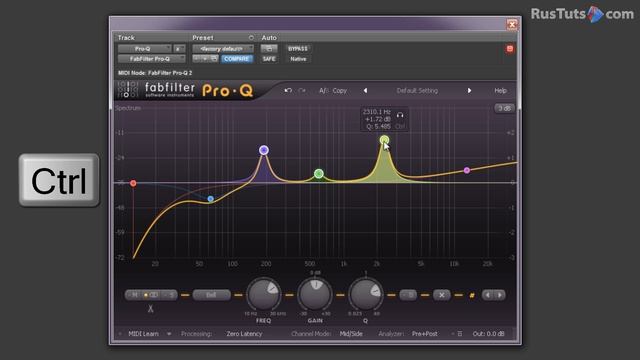Image resolution: width=640 pixels, height=360 pixels.
Task: Select Side (S) channel in band selector
Action: (170, 295)
